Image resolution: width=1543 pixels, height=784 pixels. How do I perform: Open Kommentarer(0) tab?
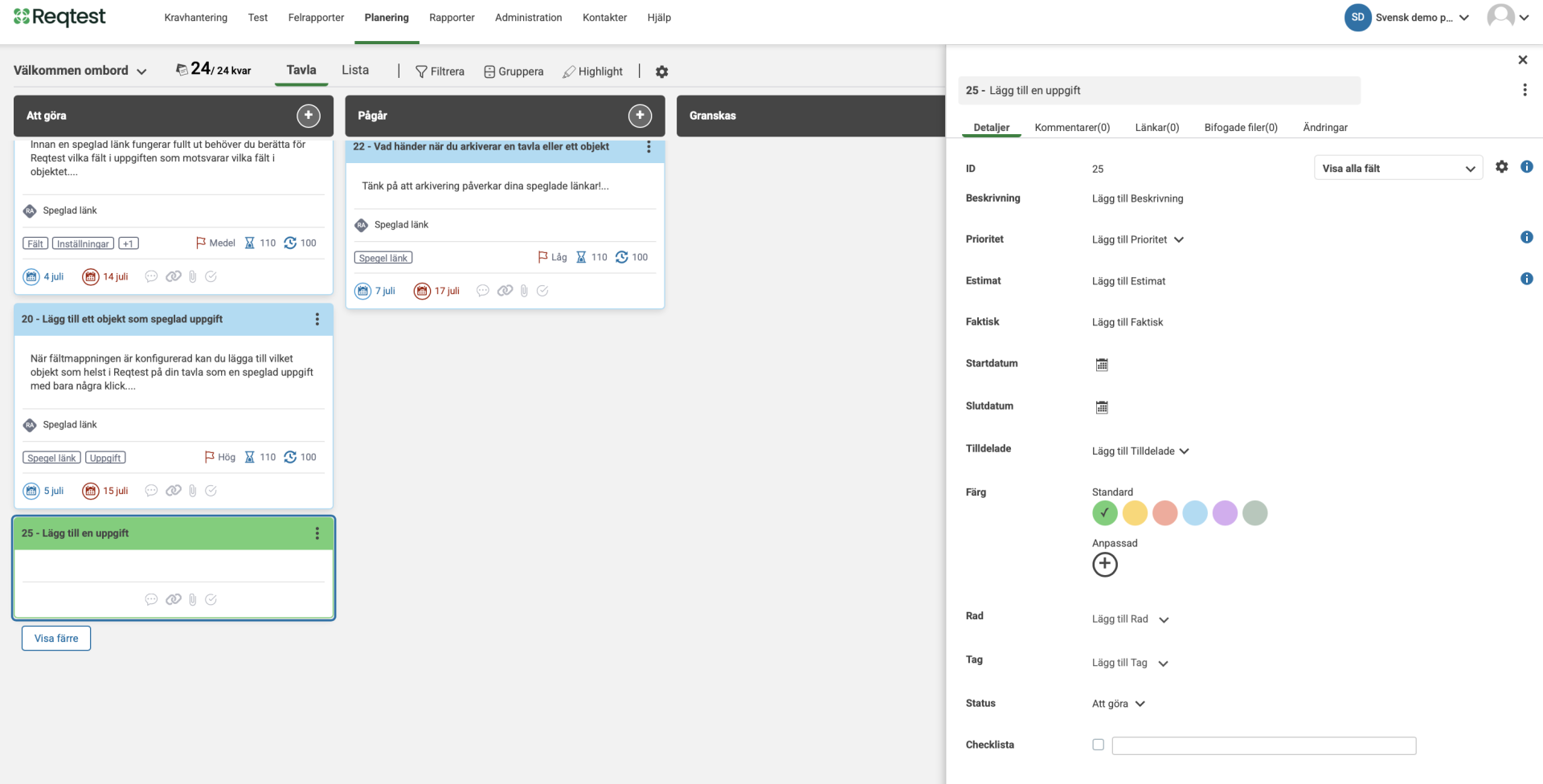pos(1072,128)
